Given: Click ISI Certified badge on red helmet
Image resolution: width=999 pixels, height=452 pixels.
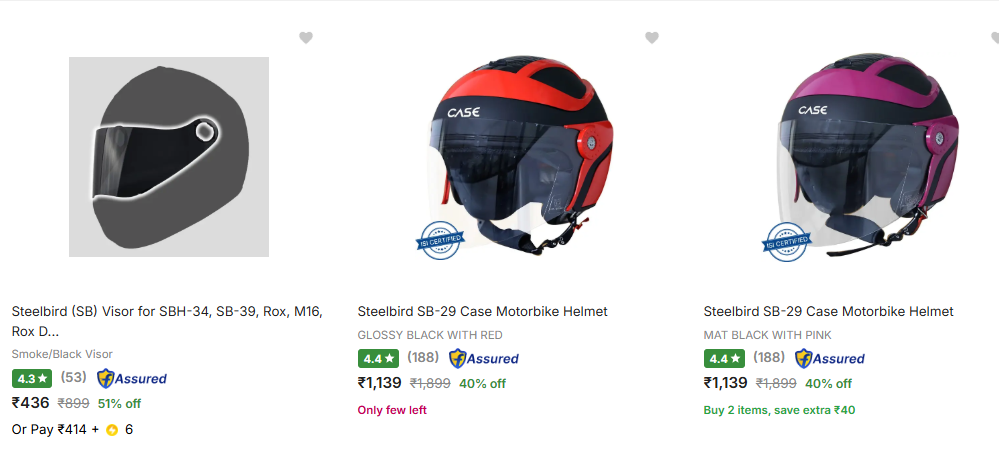Looking at the screenshot, I should [x=440, y=241].
